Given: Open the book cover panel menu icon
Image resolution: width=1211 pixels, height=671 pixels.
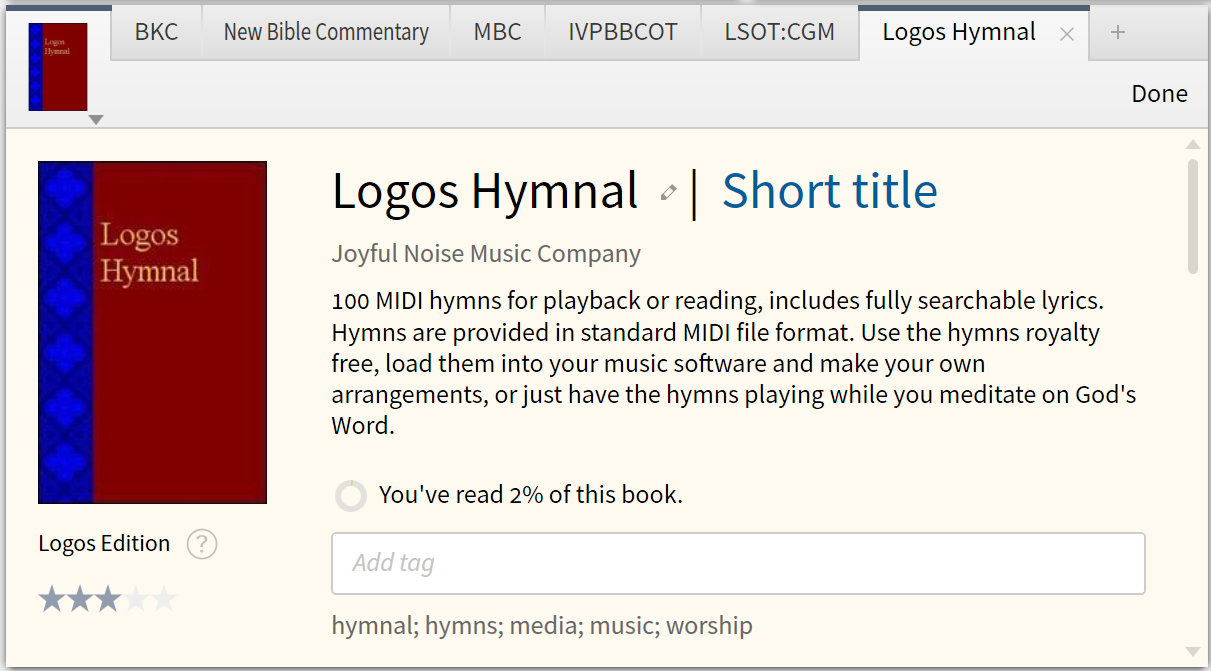Looking at the screenshot, I should click(58, 66).
